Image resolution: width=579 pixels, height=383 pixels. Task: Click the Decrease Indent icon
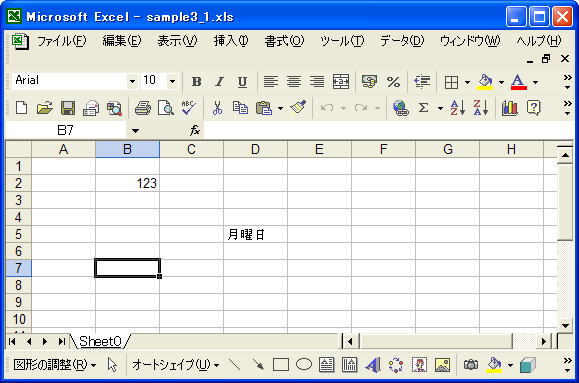[422, 82]
